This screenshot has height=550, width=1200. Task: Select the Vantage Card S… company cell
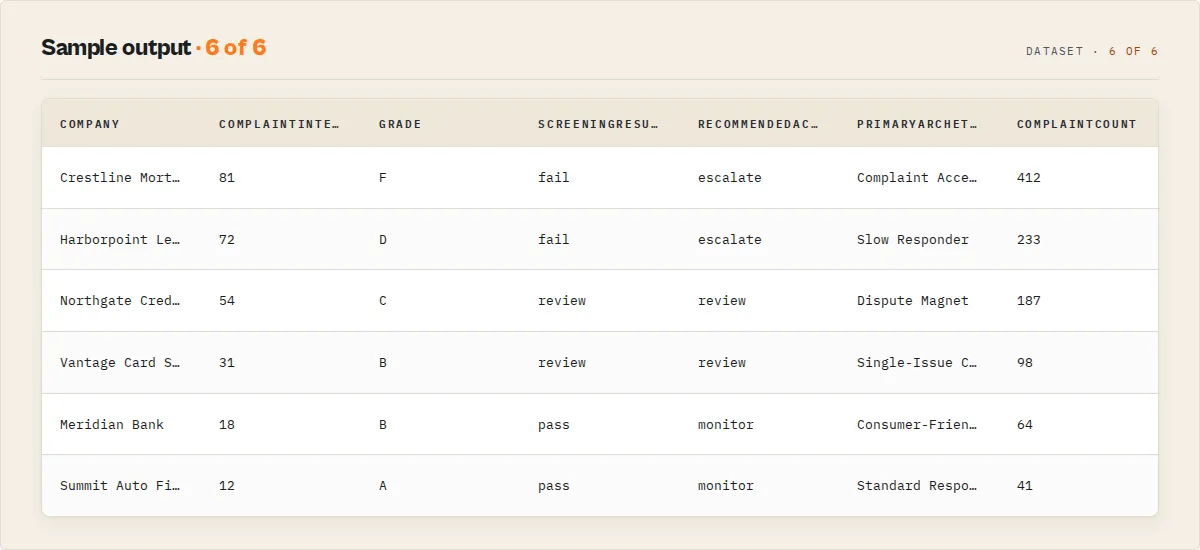[120, 363]
